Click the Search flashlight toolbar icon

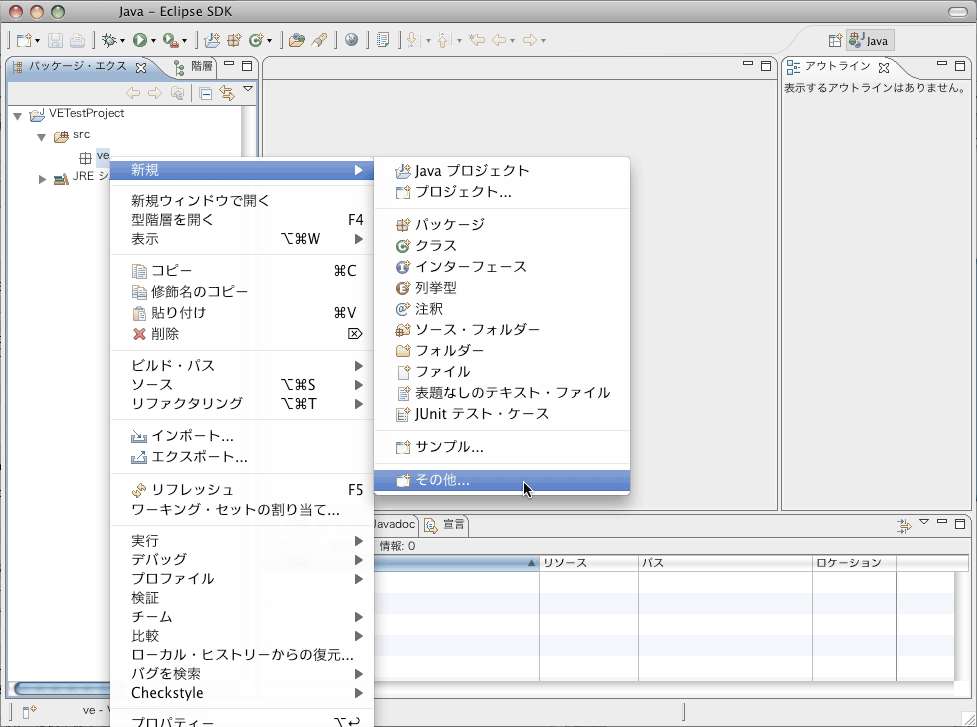(319, 40)
